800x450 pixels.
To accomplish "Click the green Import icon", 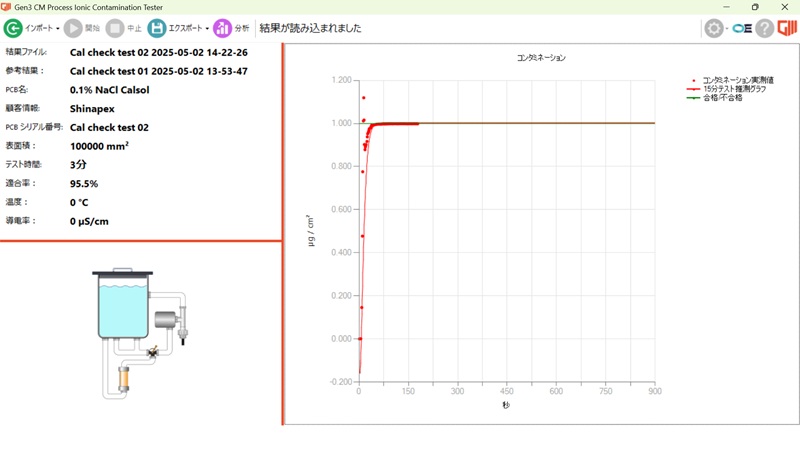I will 13,29.
